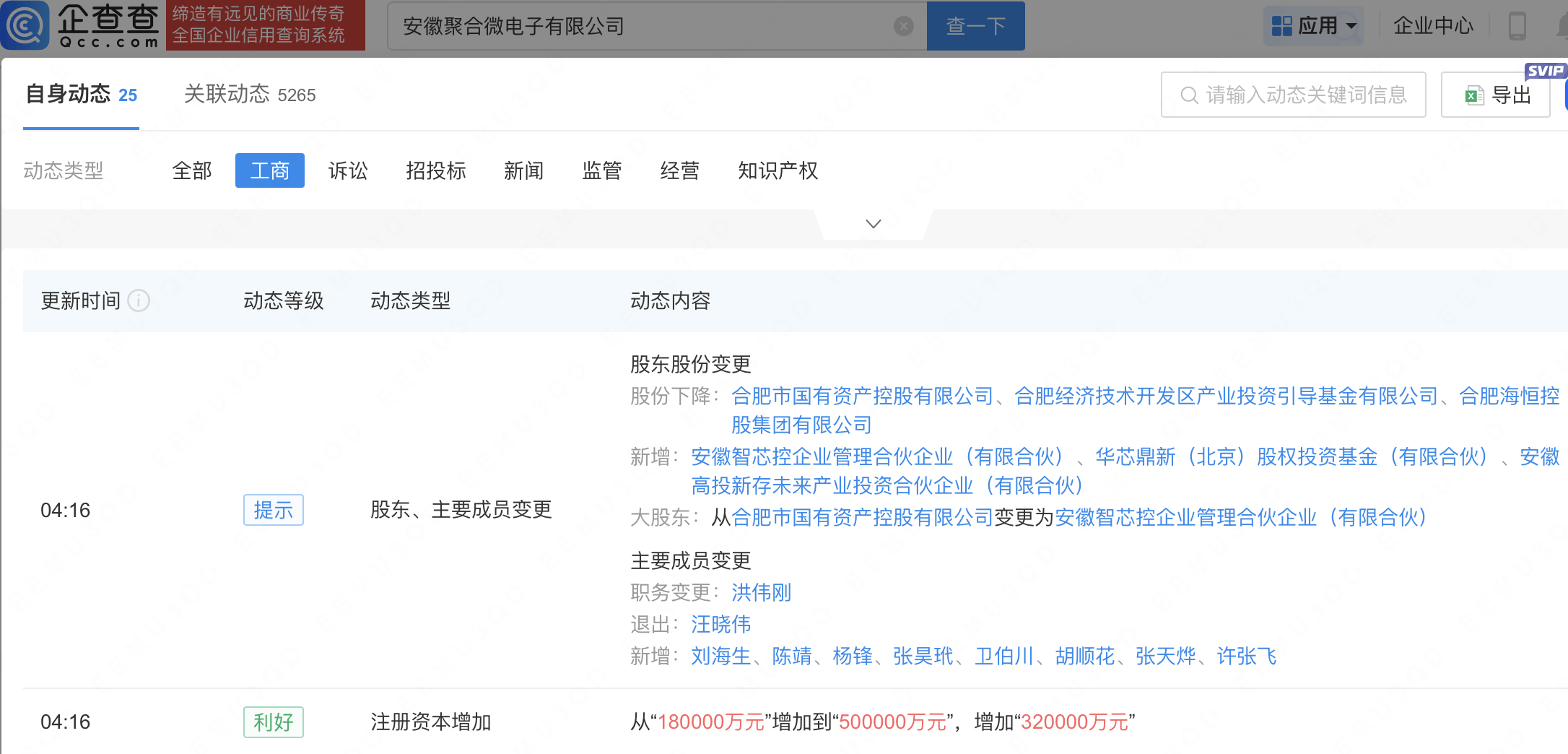1568x754 pixels.
Task: Click the 合肥市国有资产控股有限公司 link under 股份下降
Action: 862,396
